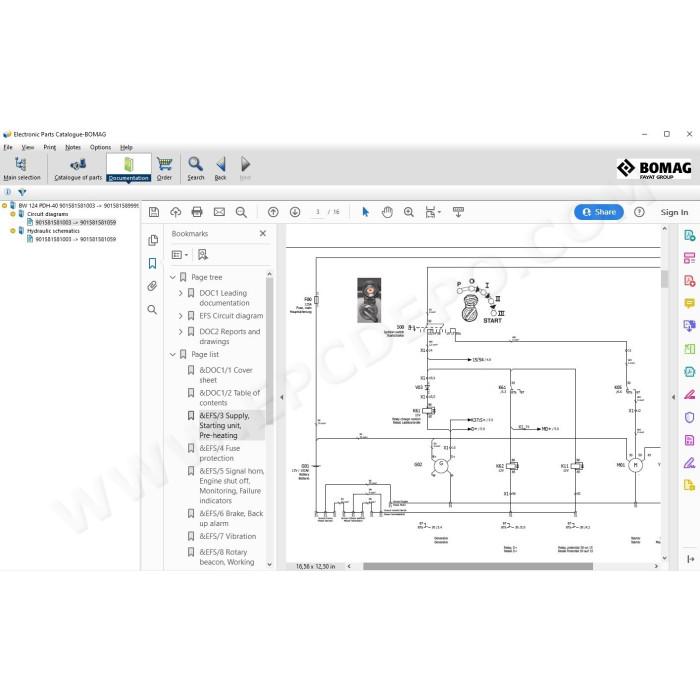Choose the selection arrow tool
The height and width of the screenshot is (700, 700).
[366, 212]
